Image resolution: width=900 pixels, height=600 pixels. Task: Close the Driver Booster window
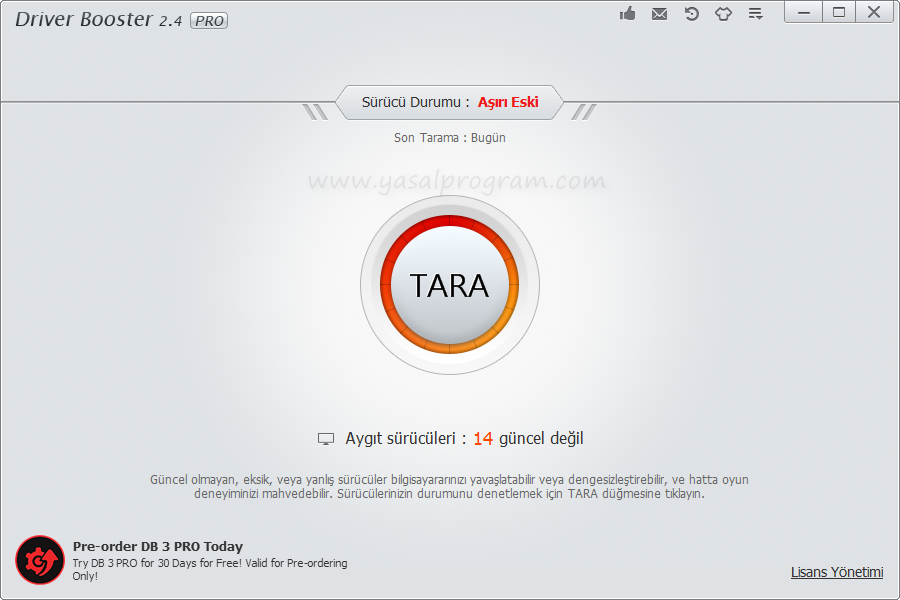[x=874, y=12]
